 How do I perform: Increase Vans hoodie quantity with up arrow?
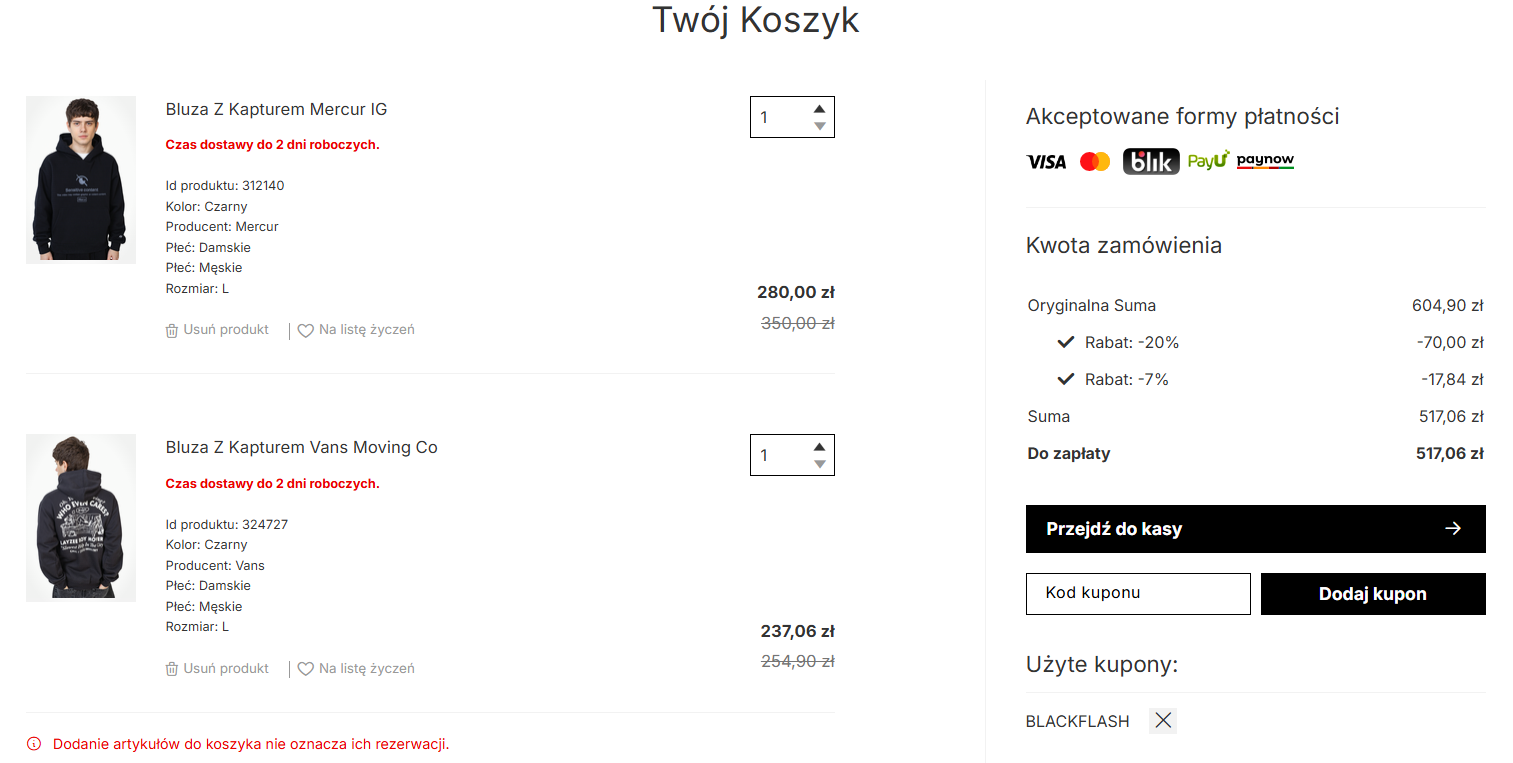pos(820,447)
